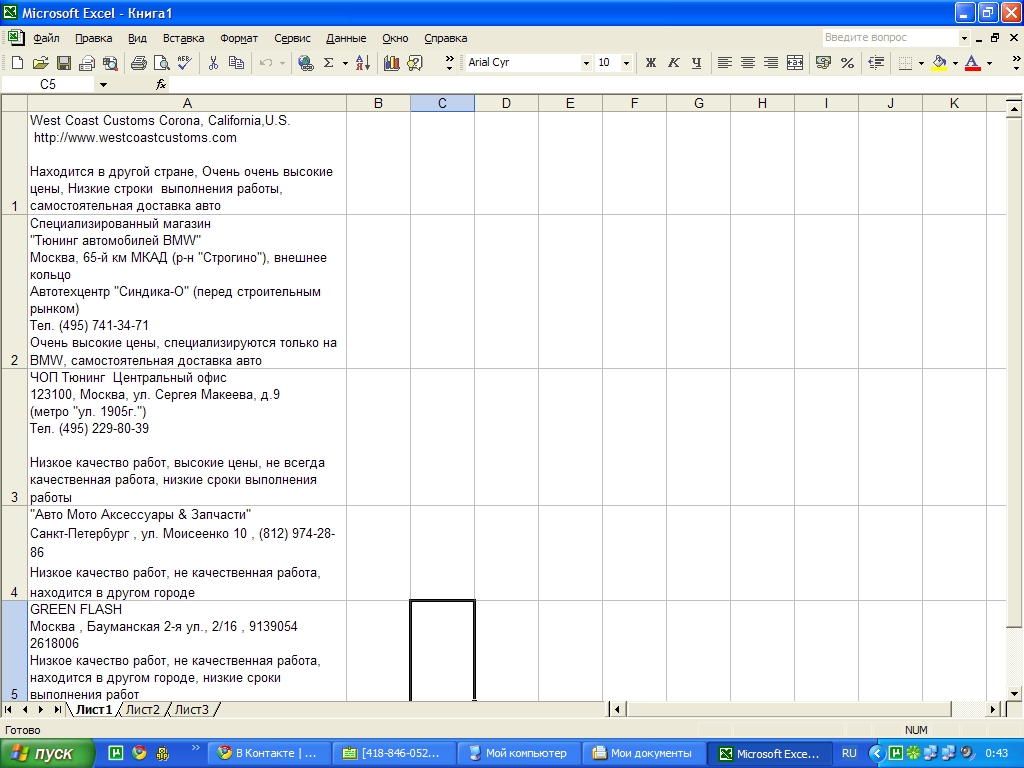Open the Сервис menu
The height and width of the screenshot is (768, 1024).
pos(292,38)
